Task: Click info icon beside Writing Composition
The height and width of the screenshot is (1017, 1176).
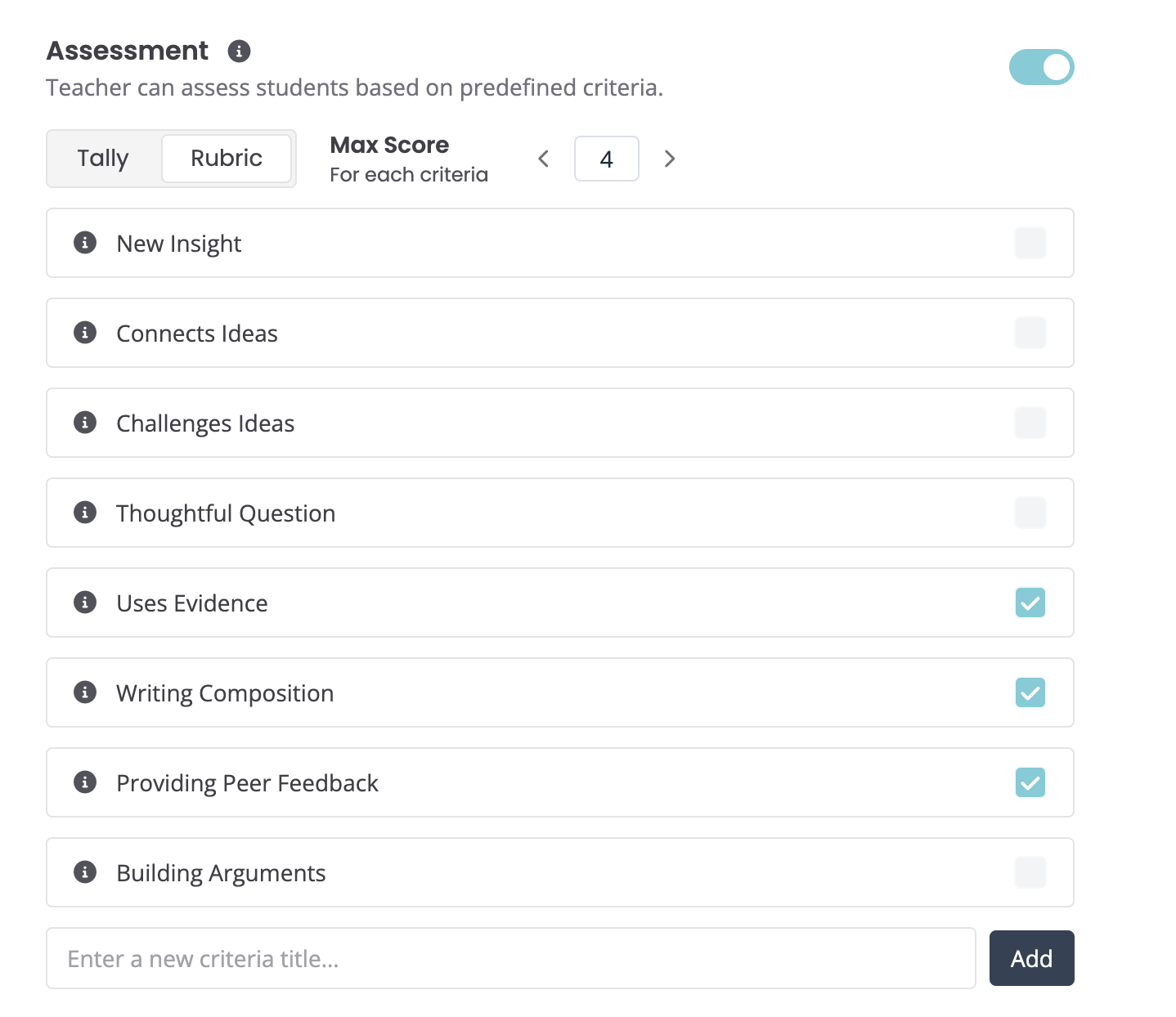Action: [85, 692]
